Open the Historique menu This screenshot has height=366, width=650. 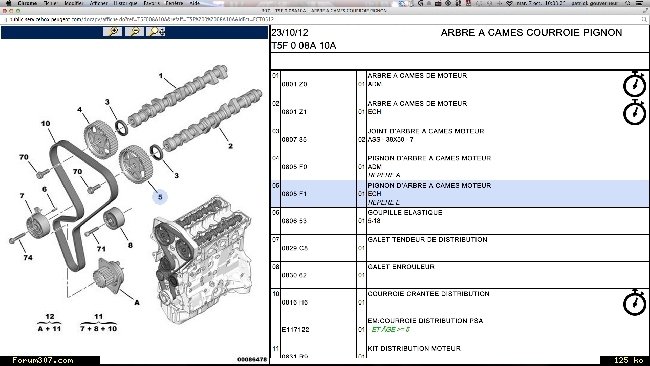[125, 3]
